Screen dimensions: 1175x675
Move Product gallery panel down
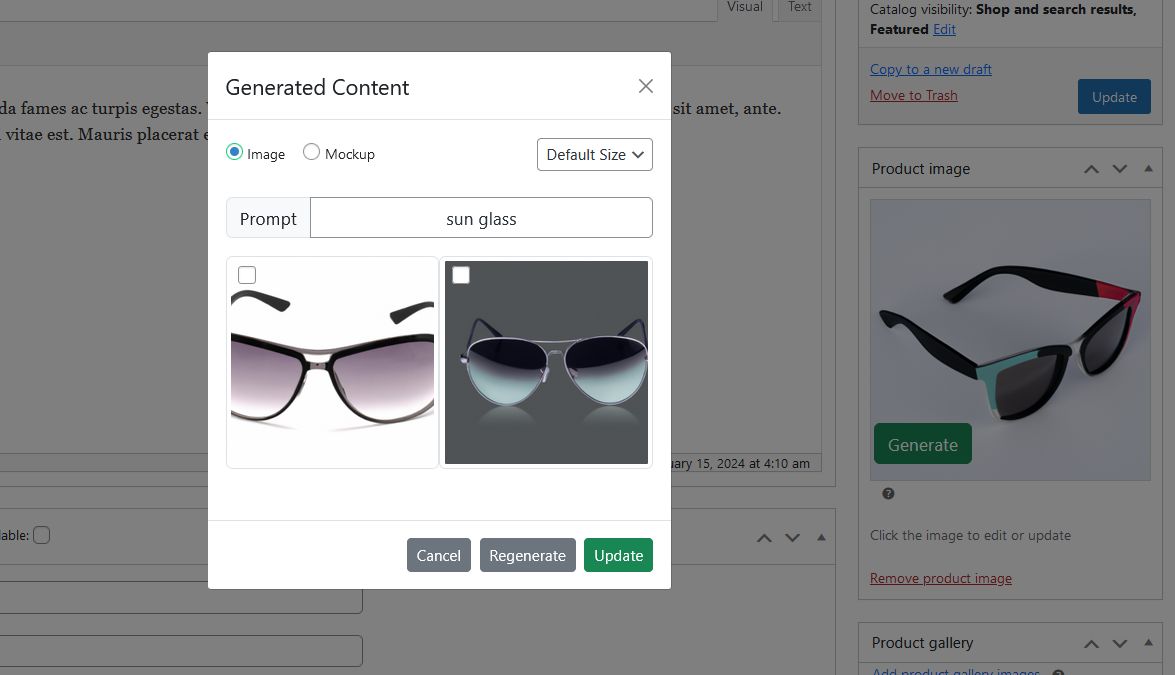1120,643
